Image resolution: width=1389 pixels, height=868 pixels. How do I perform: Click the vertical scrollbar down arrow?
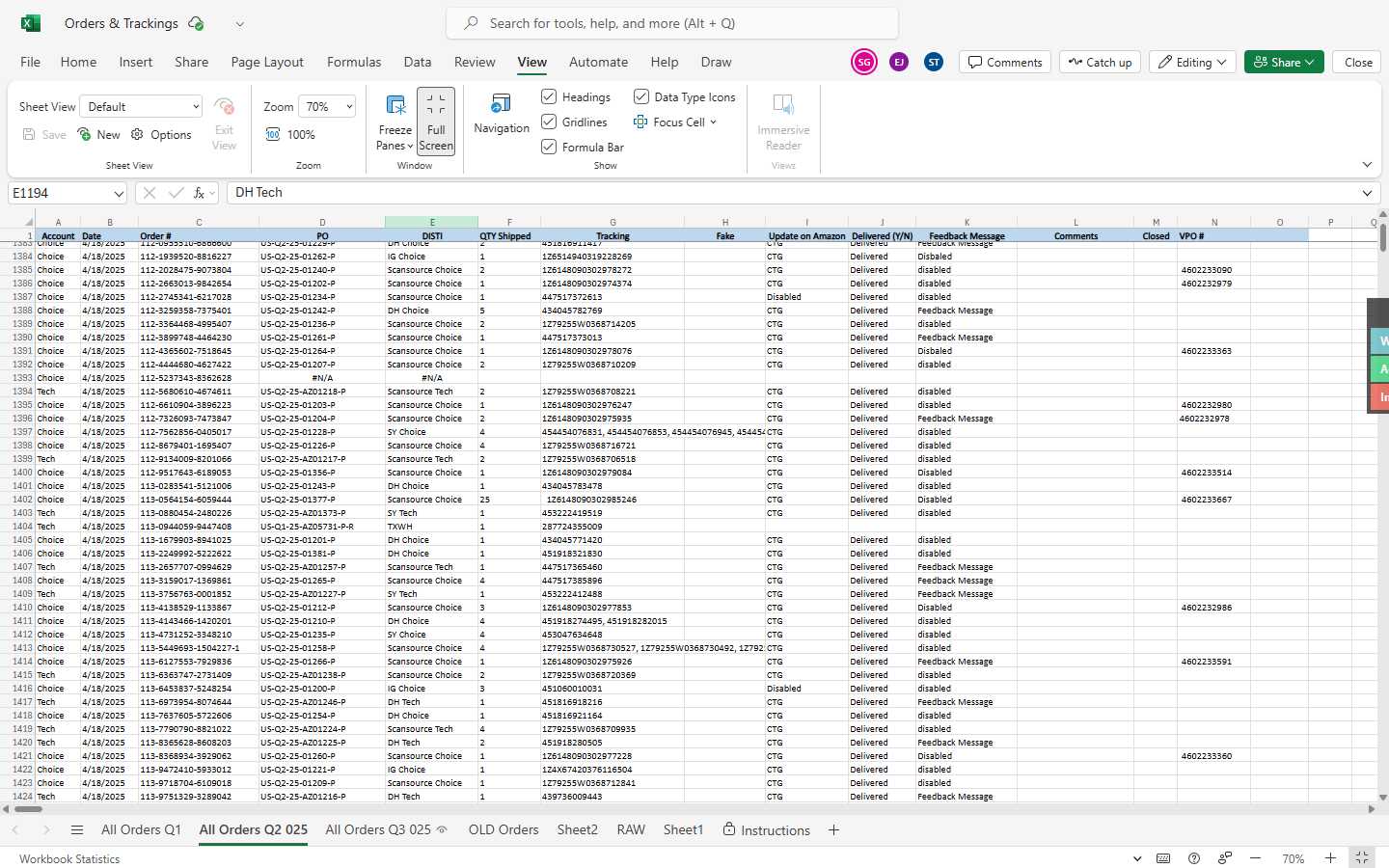(x=1382, y=798)
